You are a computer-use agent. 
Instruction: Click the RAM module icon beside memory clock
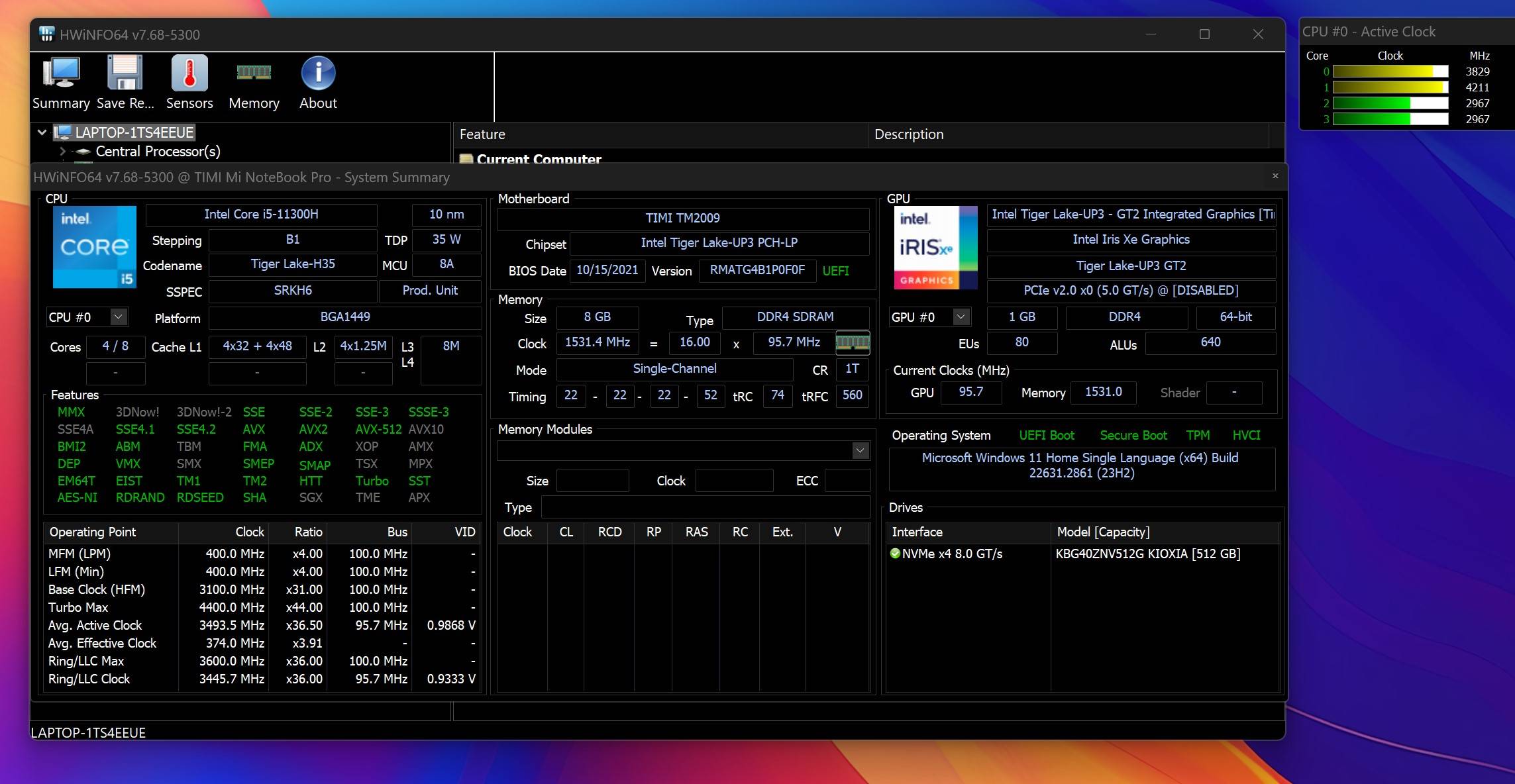(853, 343)
